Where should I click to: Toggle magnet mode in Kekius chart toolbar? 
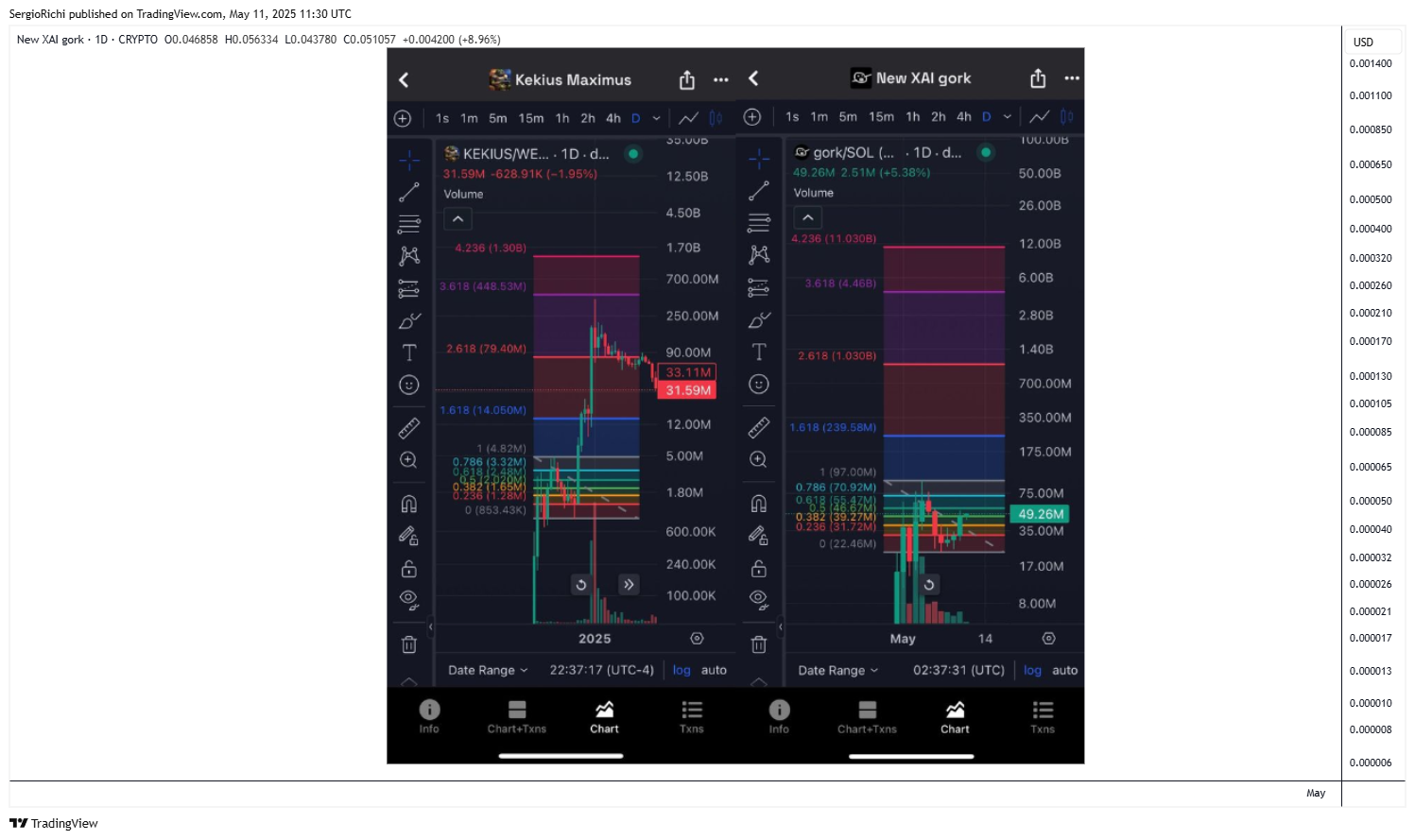pos(409,504)
